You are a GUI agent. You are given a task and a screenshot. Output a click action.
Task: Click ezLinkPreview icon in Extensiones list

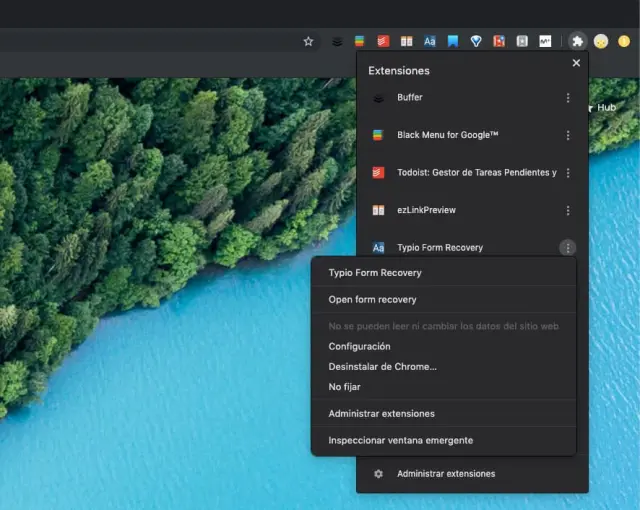378,211
